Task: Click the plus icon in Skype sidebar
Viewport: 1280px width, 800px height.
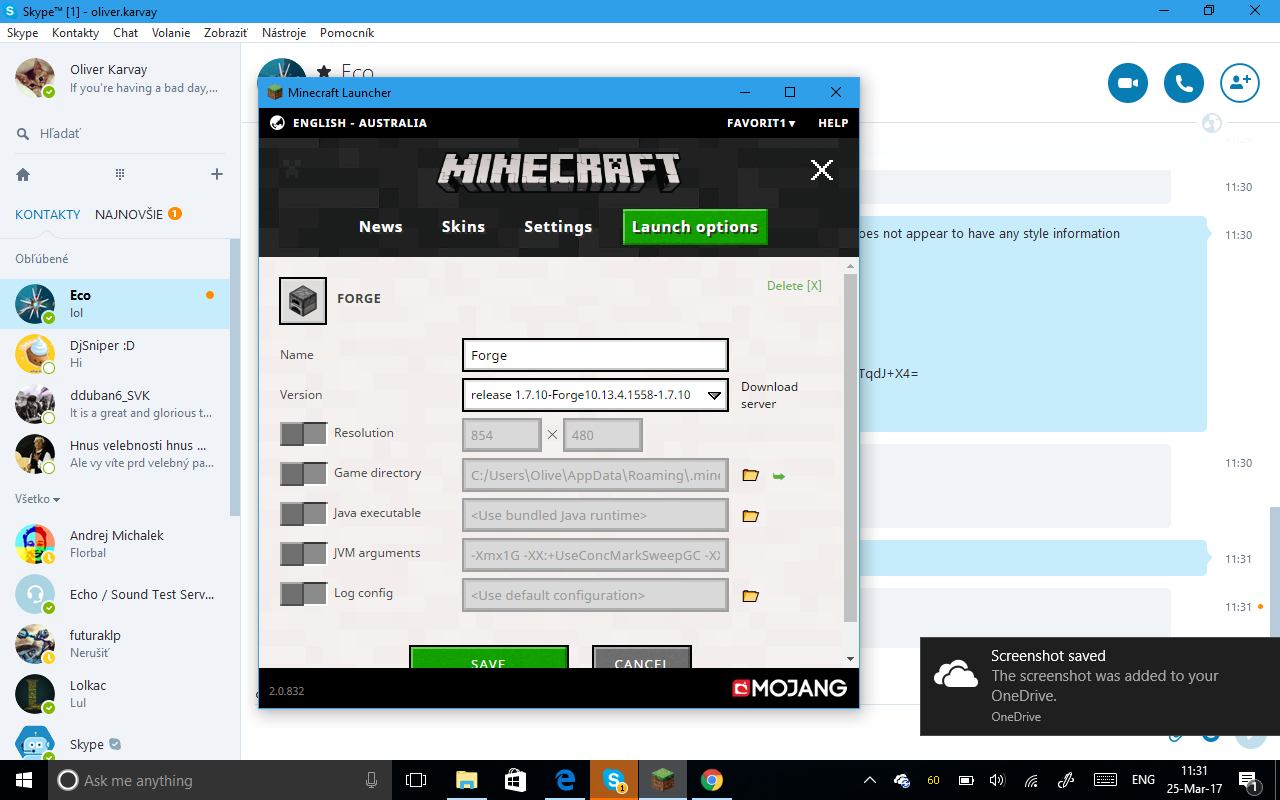Action: pyautogui.click(x=216, y=174)
